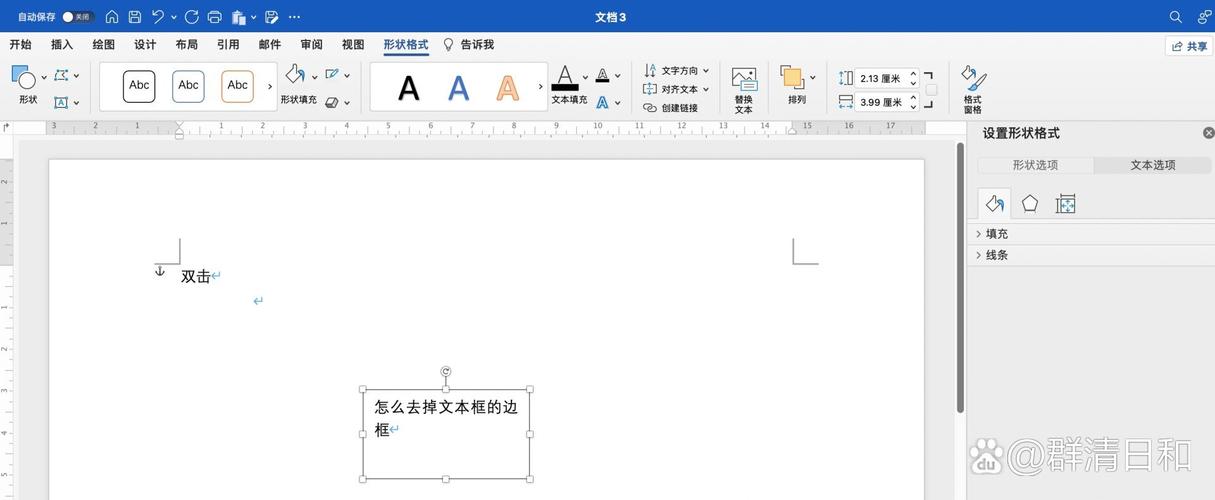The image size is (1215, 500).
Task: Click the 形状填充 paint bucket icon
Action: [x=295, y=75]
